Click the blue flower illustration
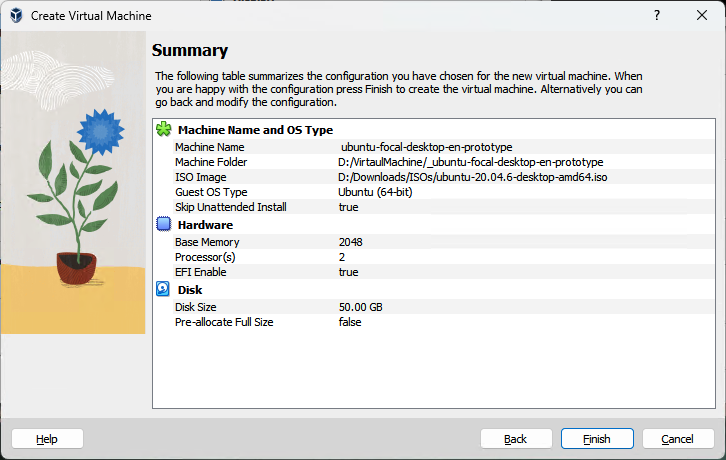This screenshot has width=726, height=460. [x=97, y=129]
